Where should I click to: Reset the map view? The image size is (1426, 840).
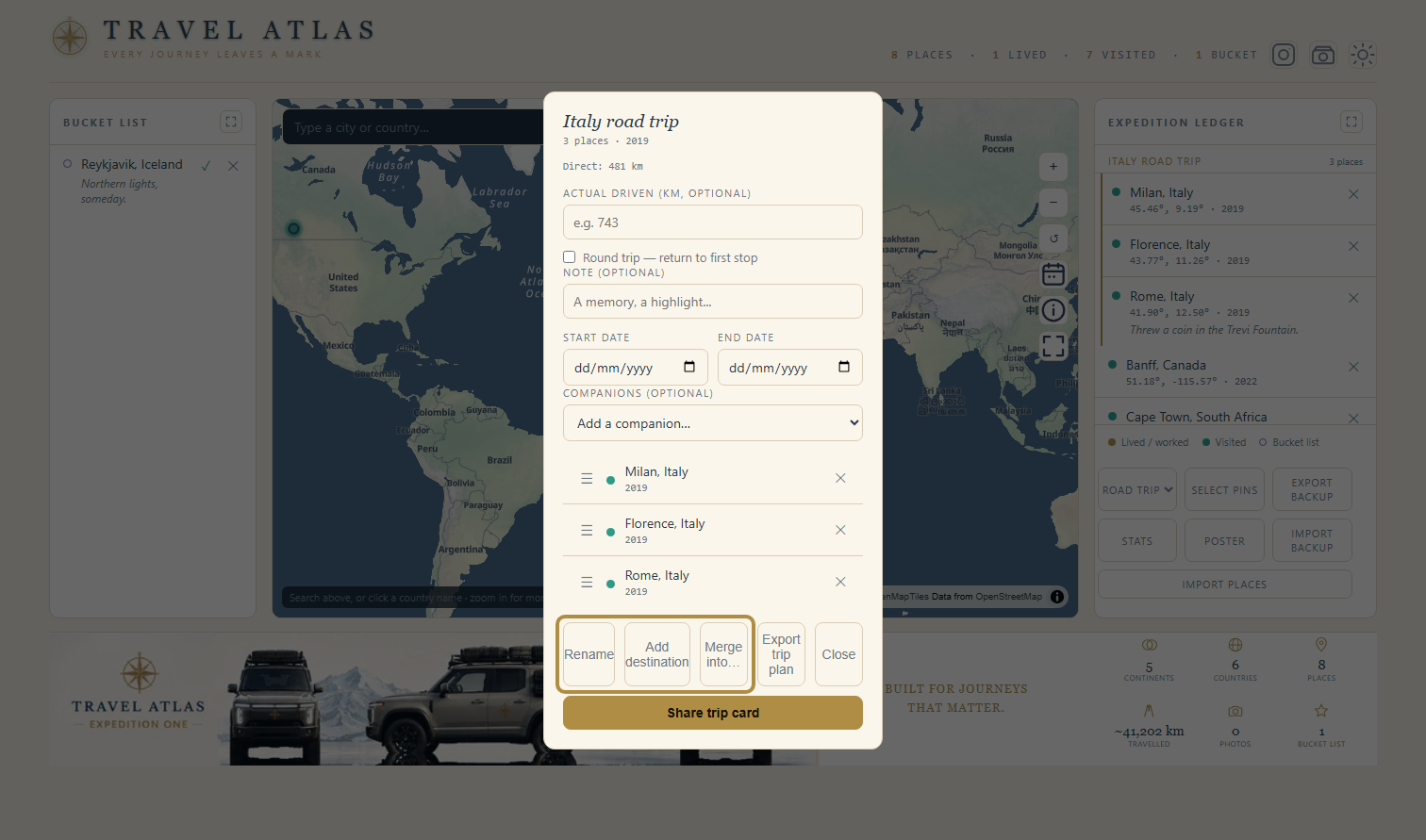pyautogui.click(x=1053, y=238)
